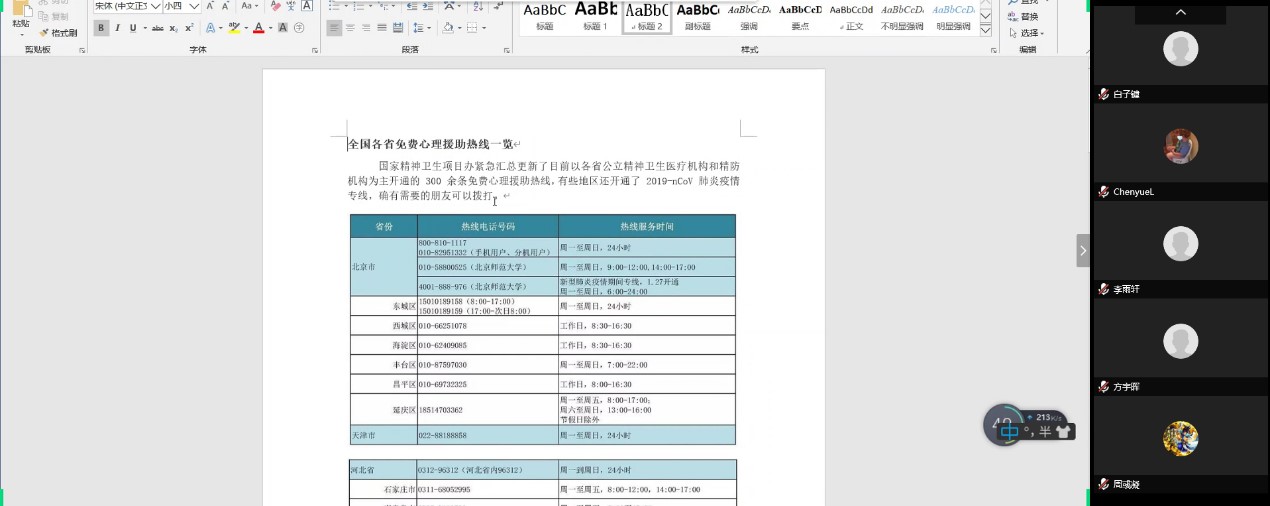Click the character border (A box) icon

[307, 6]
